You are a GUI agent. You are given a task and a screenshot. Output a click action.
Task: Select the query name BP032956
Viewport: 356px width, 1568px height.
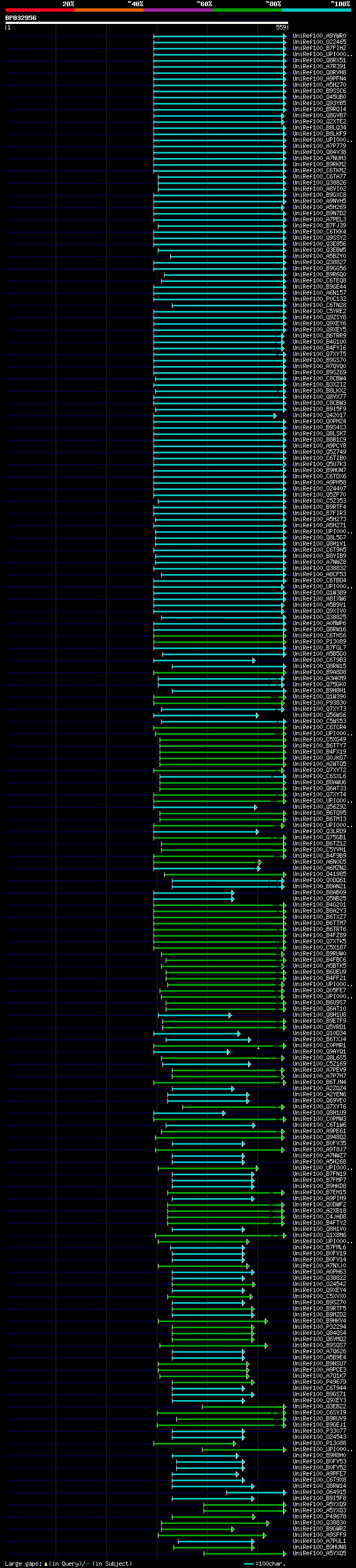(x=21, y=18)
